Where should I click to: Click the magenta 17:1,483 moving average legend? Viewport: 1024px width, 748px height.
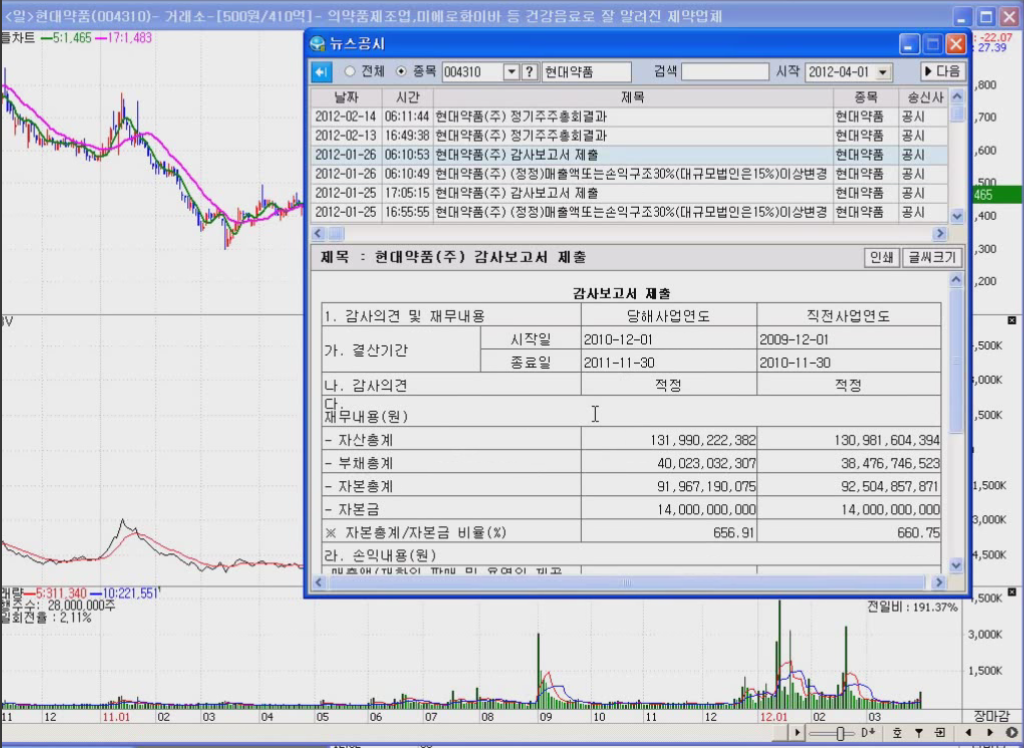pyautogui.click(x=123, y=38)
